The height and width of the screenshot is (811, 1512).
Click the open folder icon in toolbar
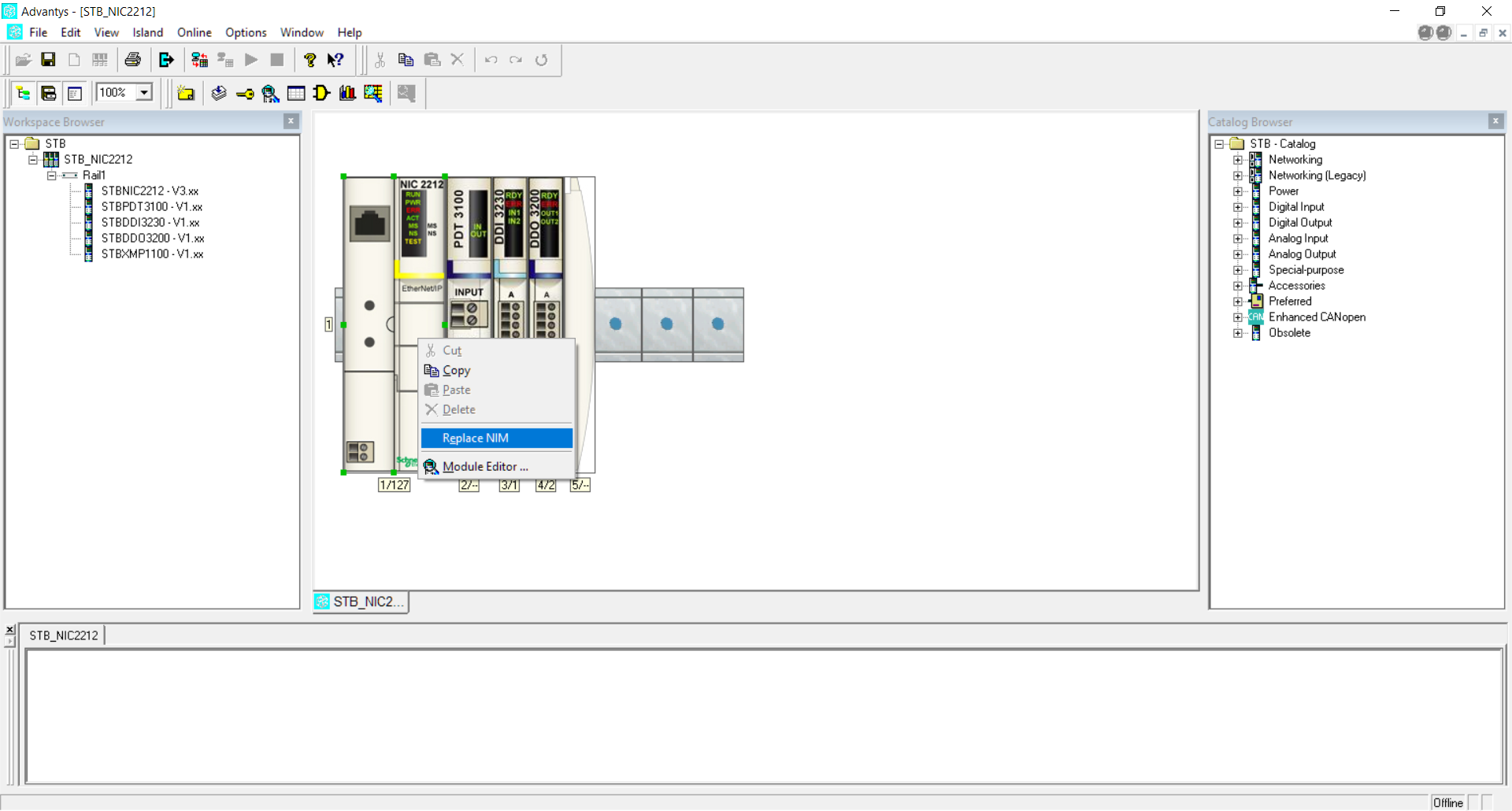pos(24,60)
